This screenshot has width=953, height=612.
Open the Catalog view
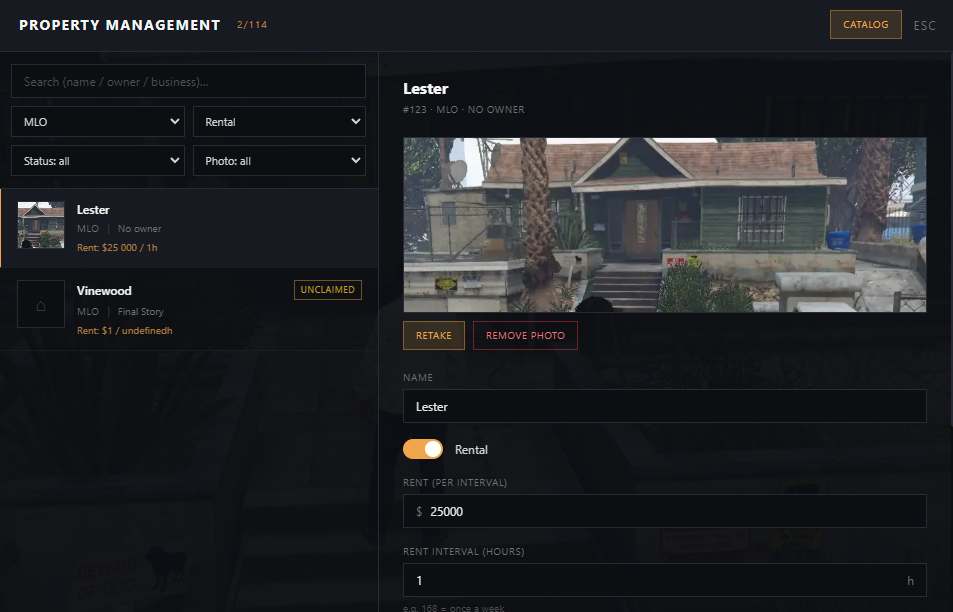click(865, 25)
